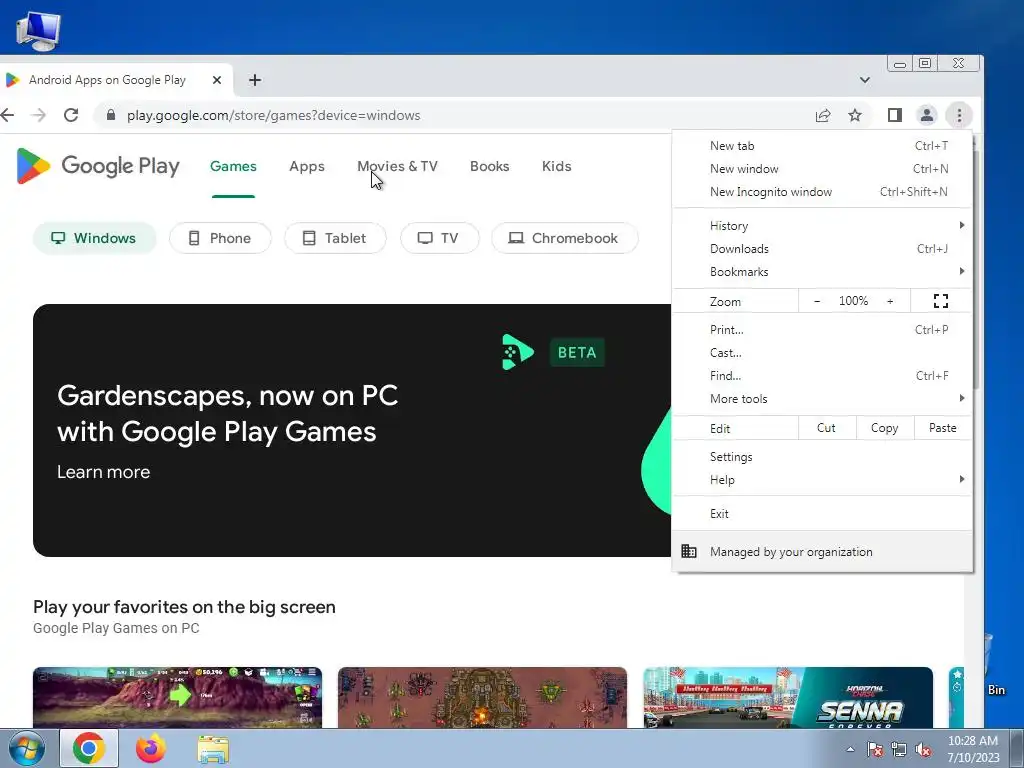Screen dimensions: 1024x768
Task: Open the tab search chevron
Action: click(x=865, y=80)
